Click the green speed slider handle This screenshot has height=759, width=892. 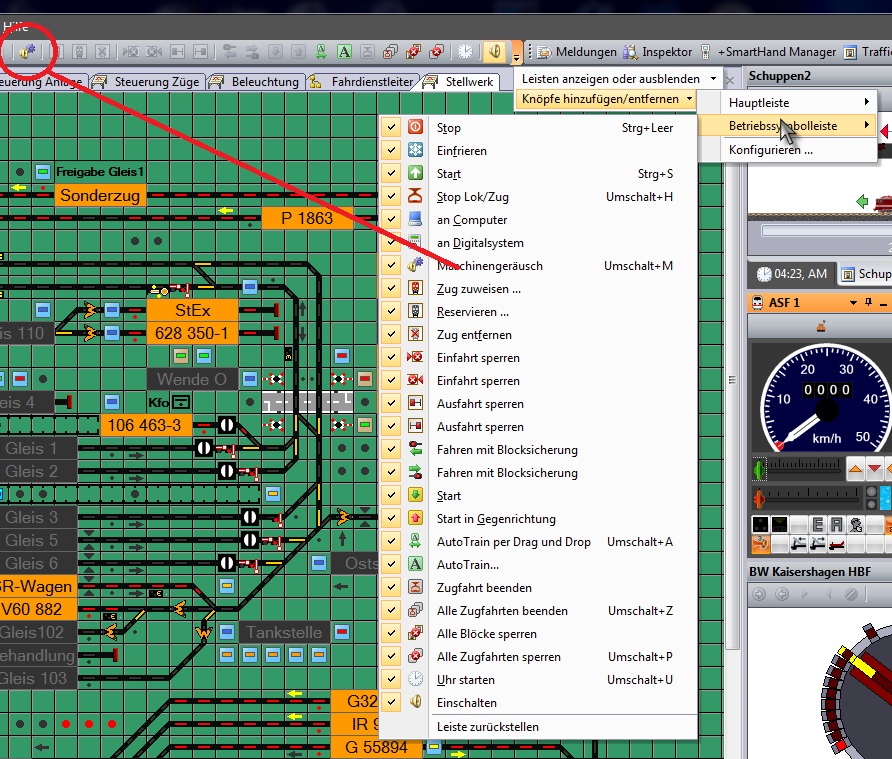tap(759, 469)
